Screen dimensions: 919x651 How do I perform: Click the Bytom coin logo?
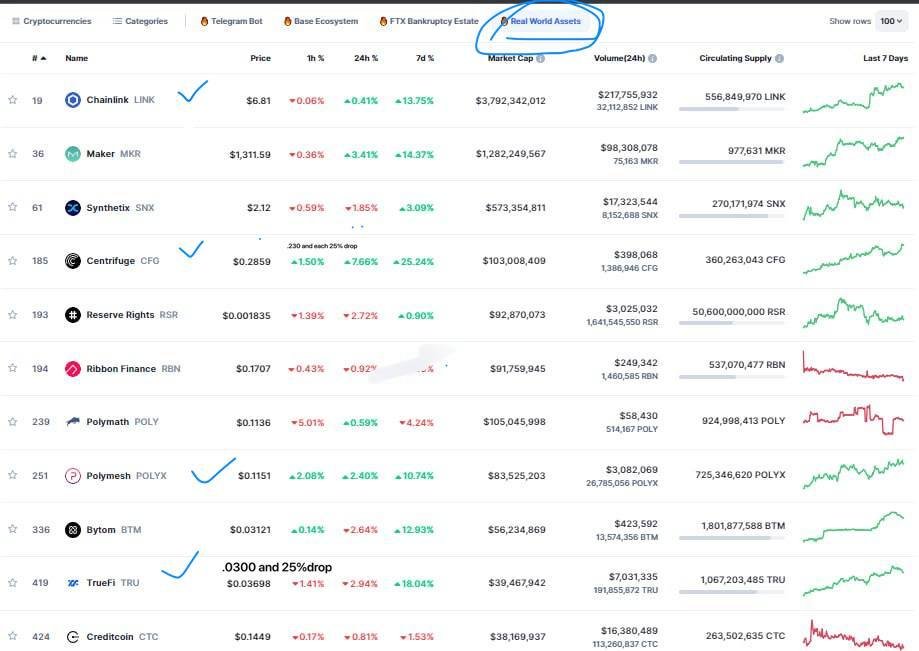point(73,530)
